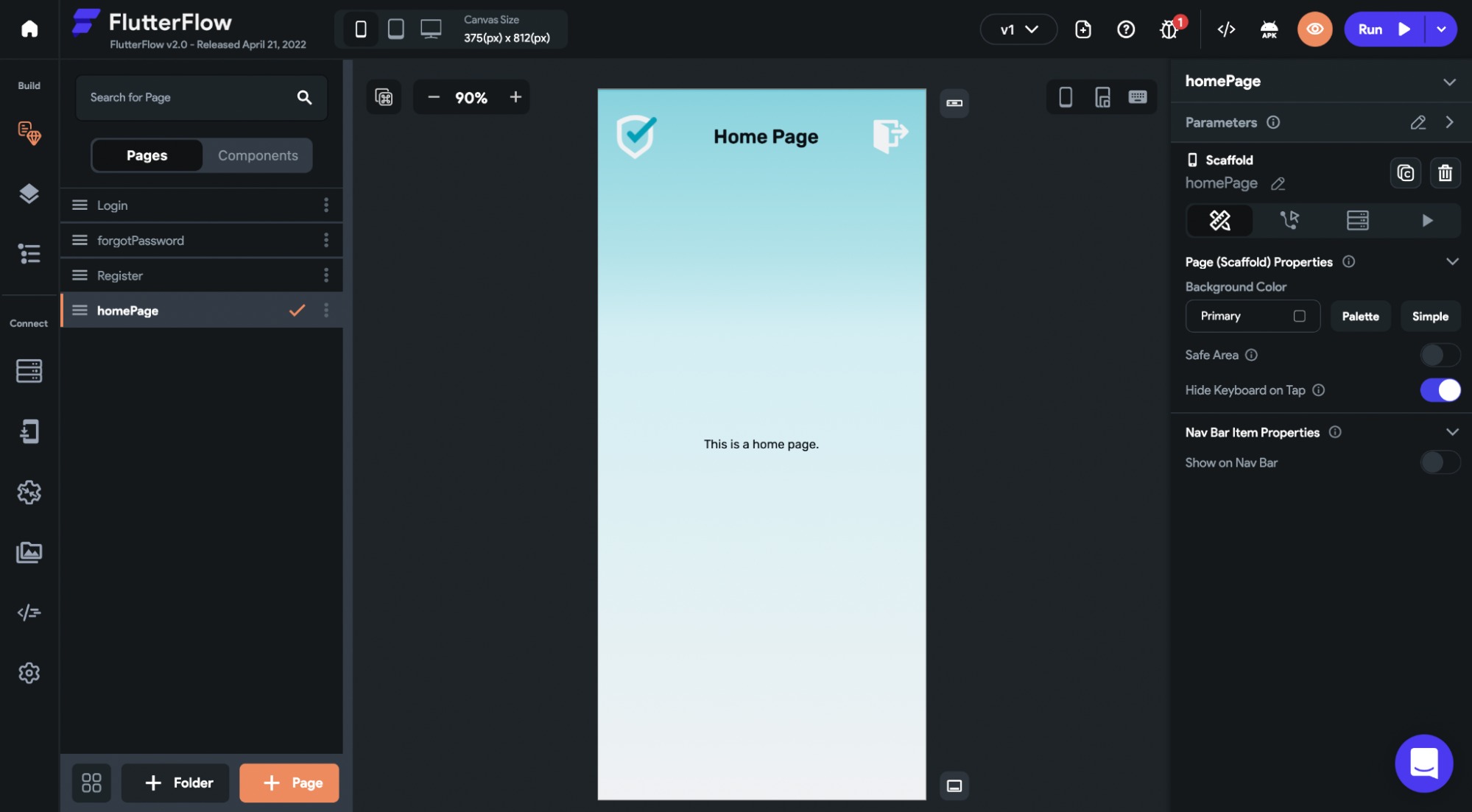Open the Firestore database icon in Connect
Viewport: 1472px width, 812px height.
[x=29, y=371]
